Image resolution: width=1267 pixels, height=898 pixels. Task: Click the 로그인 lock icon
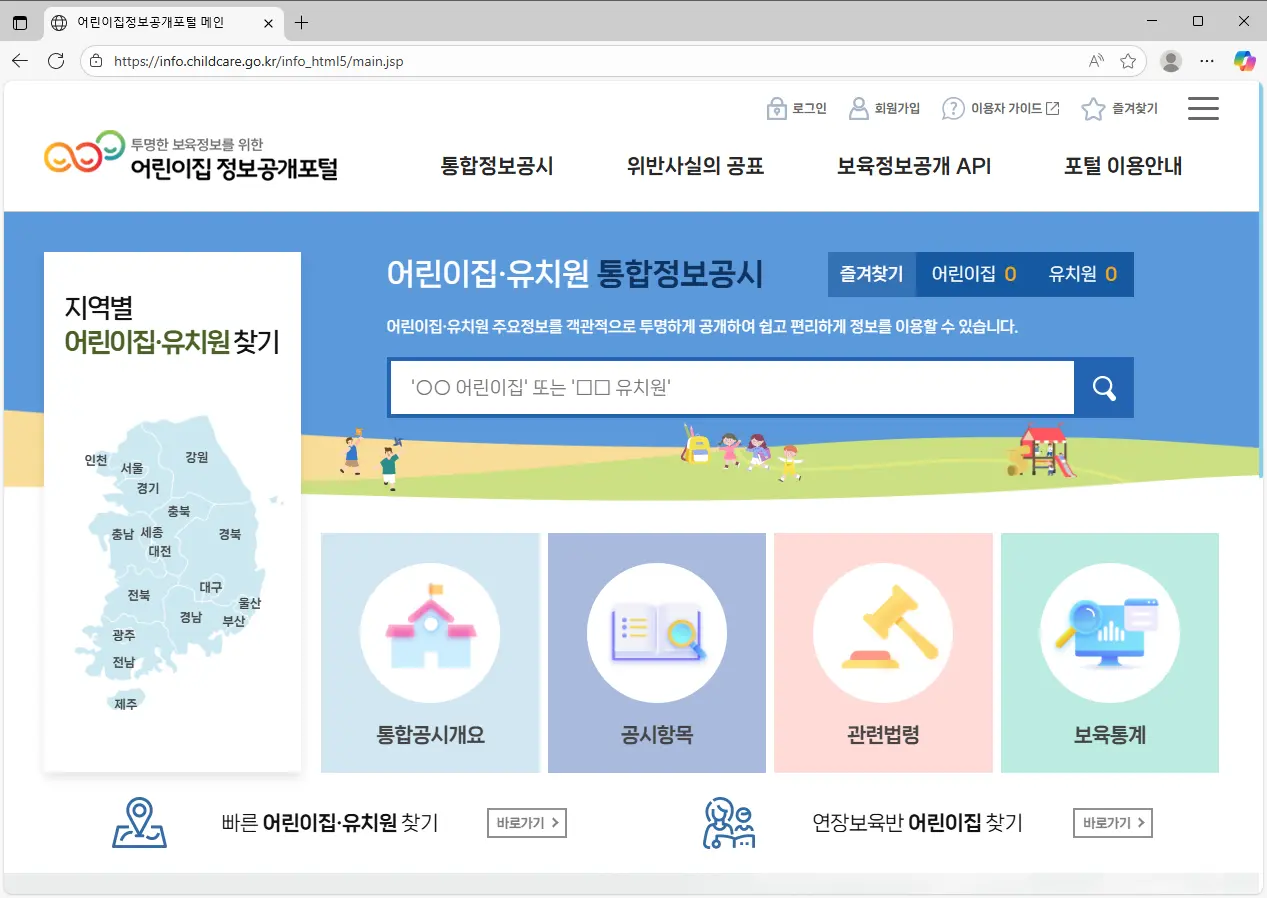point(776,109)
